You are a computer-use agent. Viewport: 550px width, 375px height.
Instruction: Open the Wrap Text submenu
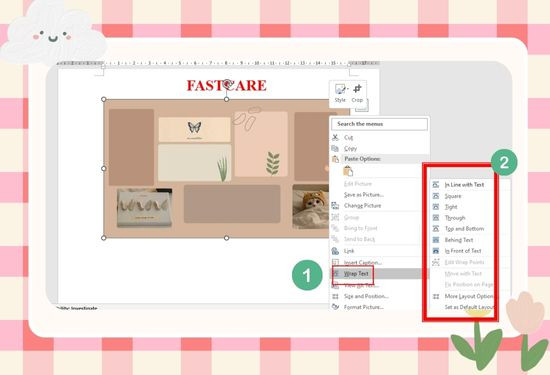pyautogui.click(x=380, y=274)
